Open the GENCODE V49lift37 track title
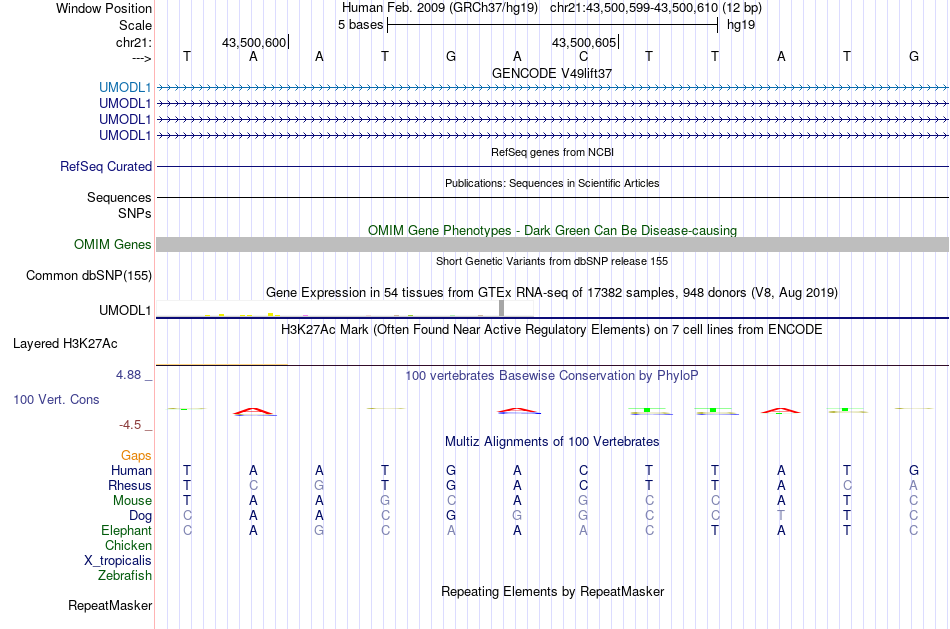The image size is (950, 629). pos(552,73)
